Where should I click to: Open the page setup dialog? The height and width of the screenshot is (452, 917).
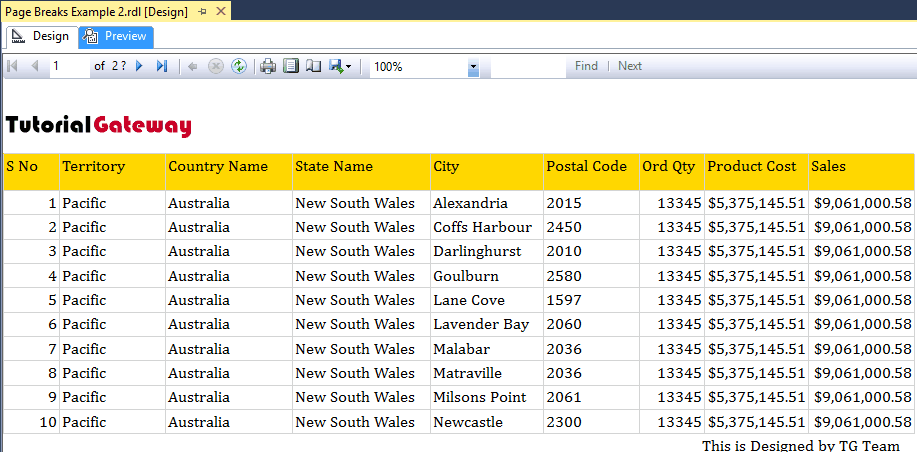coord(313,66)
